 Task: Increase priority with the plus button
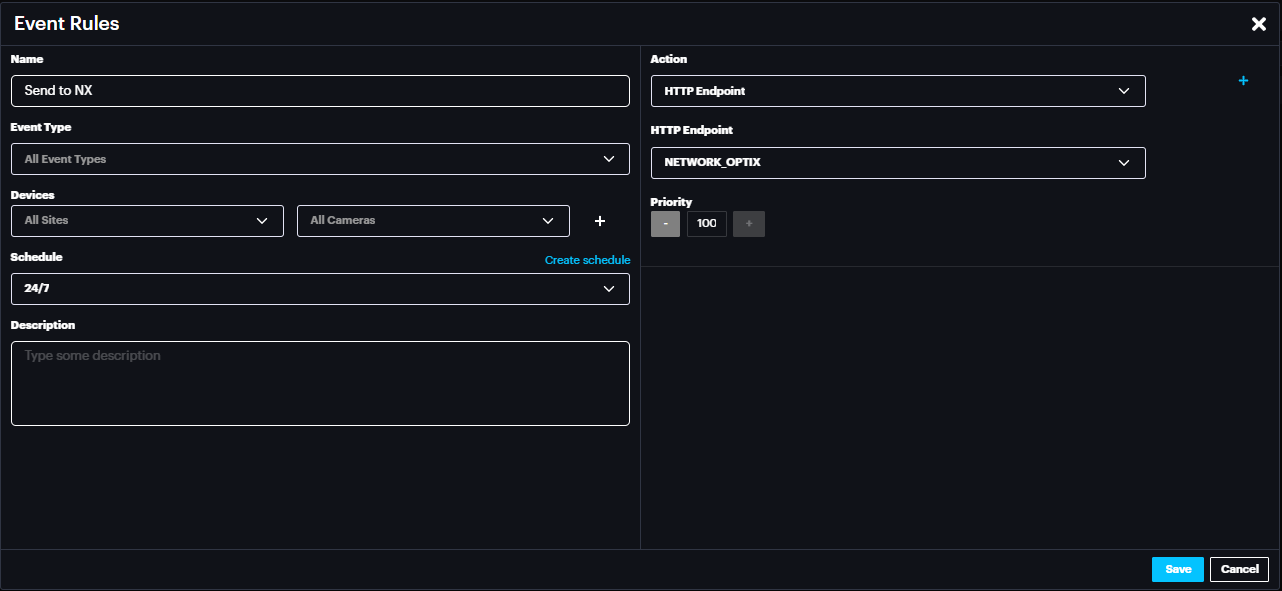748,224
